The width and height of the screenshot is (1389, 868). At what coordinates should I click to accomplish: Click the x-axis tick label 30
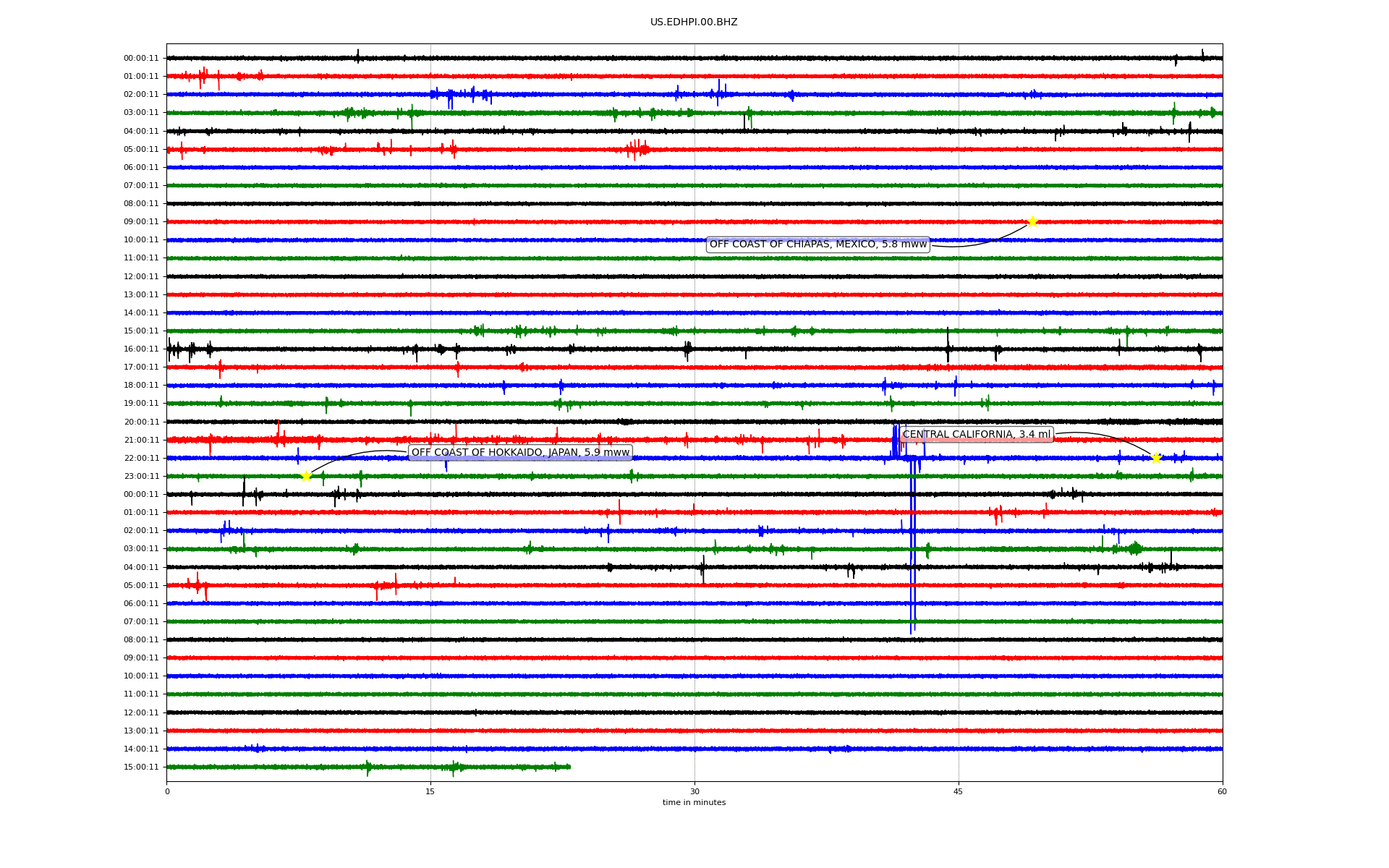694,791
